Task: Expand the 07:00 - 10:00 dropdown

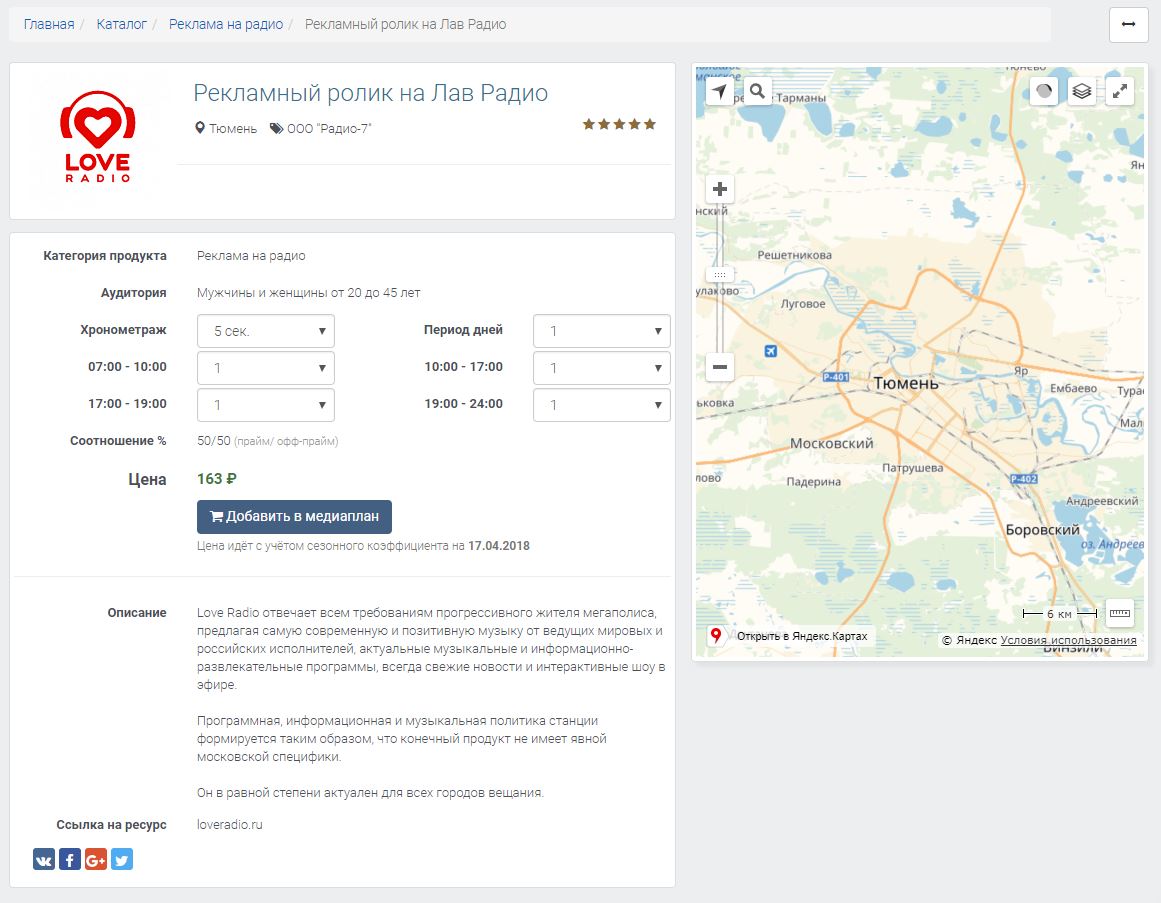Action: [266, 368]
